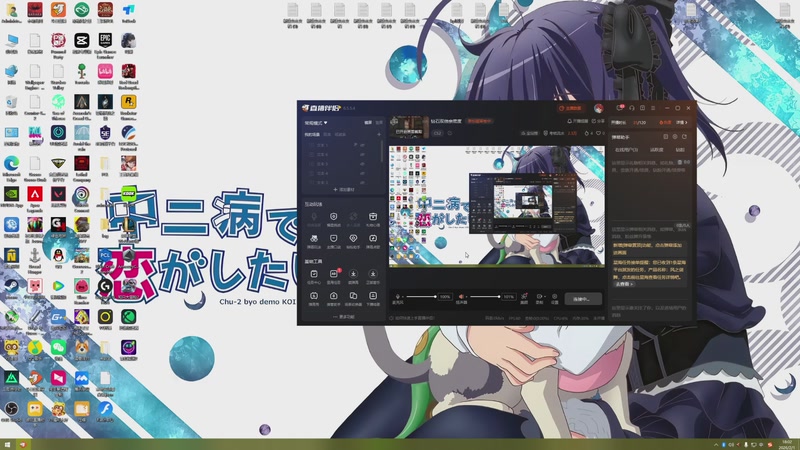Viewport: 800px width, 450px height.
Task: Open messages icon with red badge
Action: pos(620,108)
